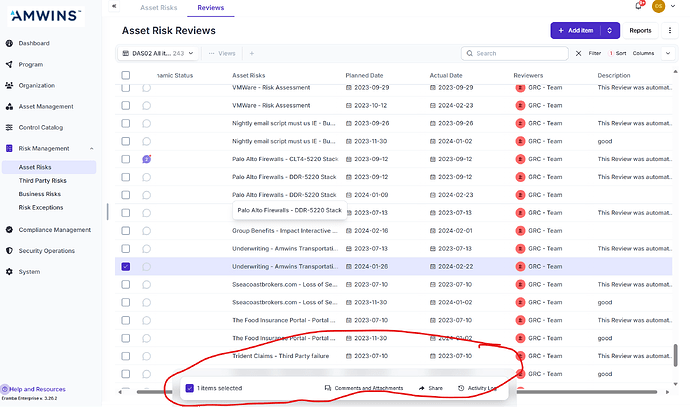Click Planned Date calendar icon for 2024-01-26 row

(349, 267)
